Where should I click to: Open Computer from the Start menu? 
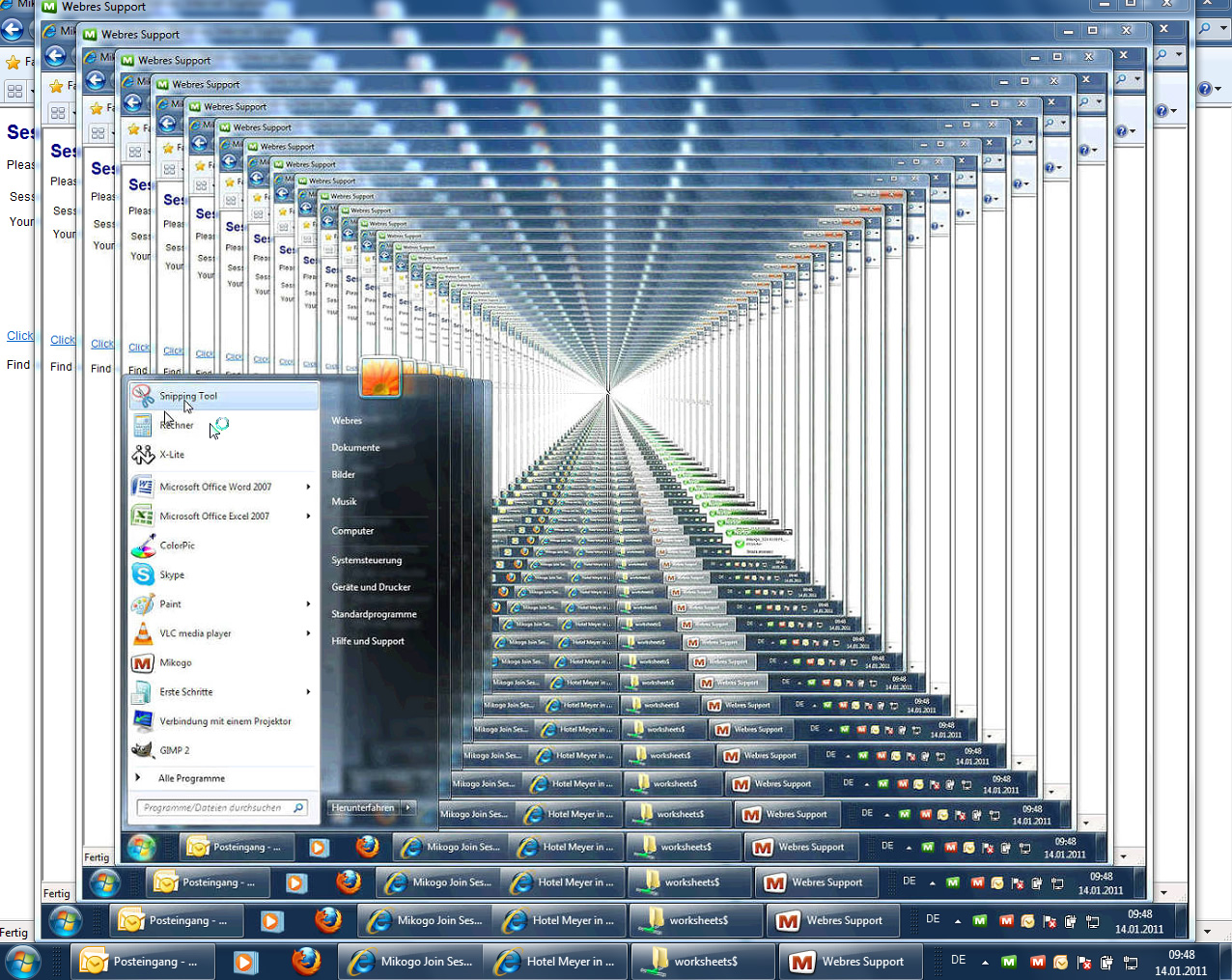(x=352, y=531)
